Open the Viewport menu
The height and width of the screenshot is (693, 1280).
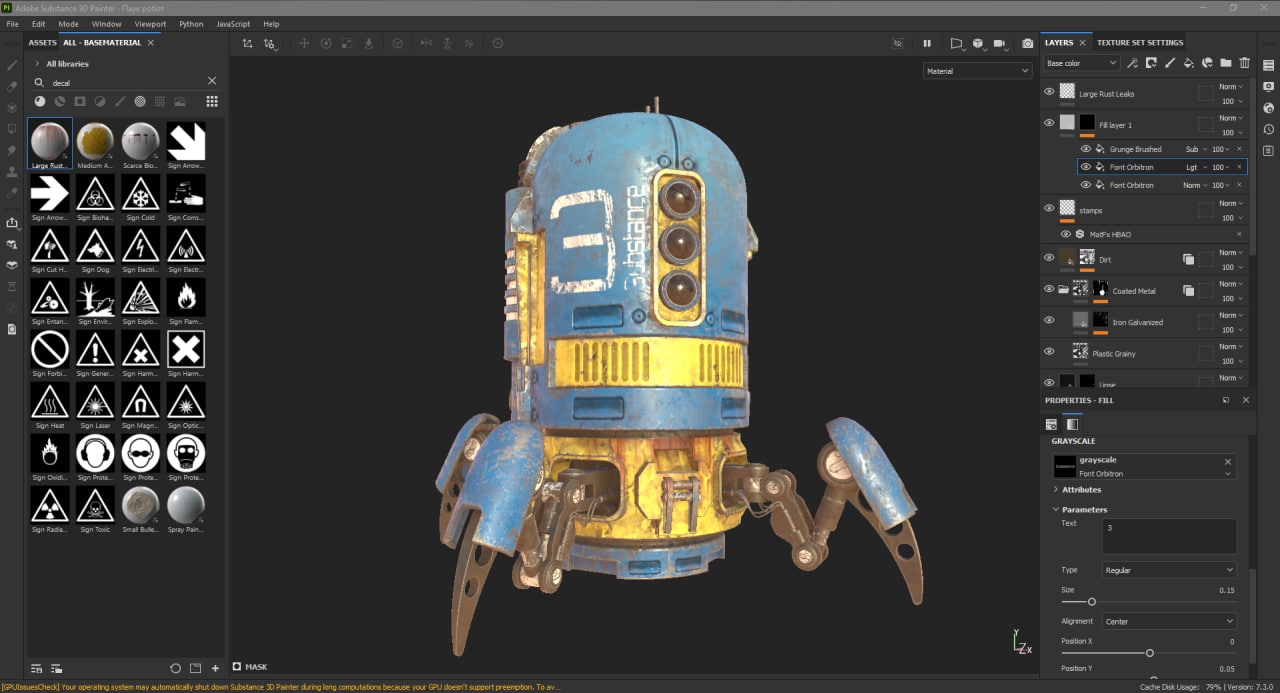click(150, 24)
